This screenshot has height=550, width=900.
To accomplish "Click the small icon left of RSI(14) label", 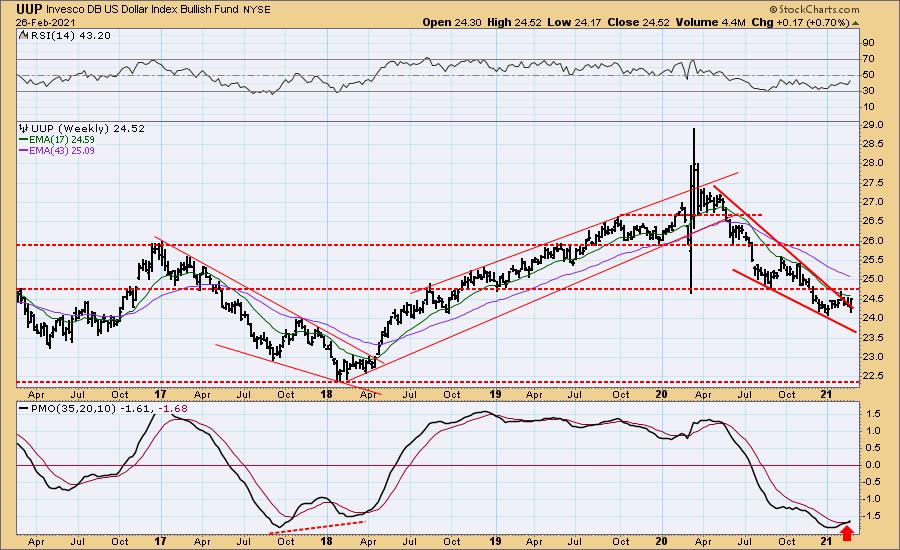I will [23, 35].
